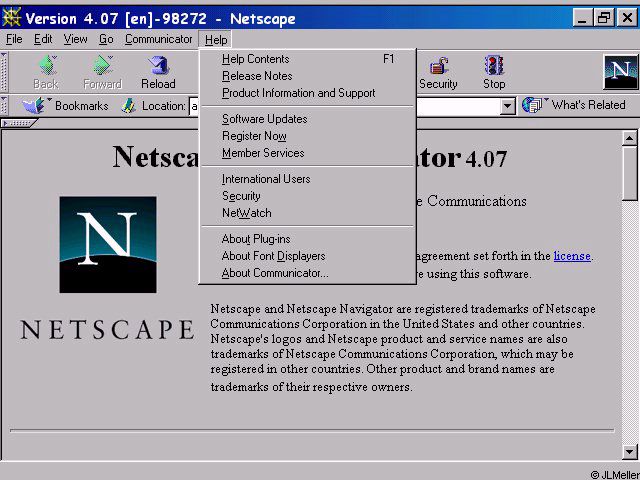Collapse the navigation toolbar using its left grip
The height and width of the screenshot is (480, 640).
4,72
